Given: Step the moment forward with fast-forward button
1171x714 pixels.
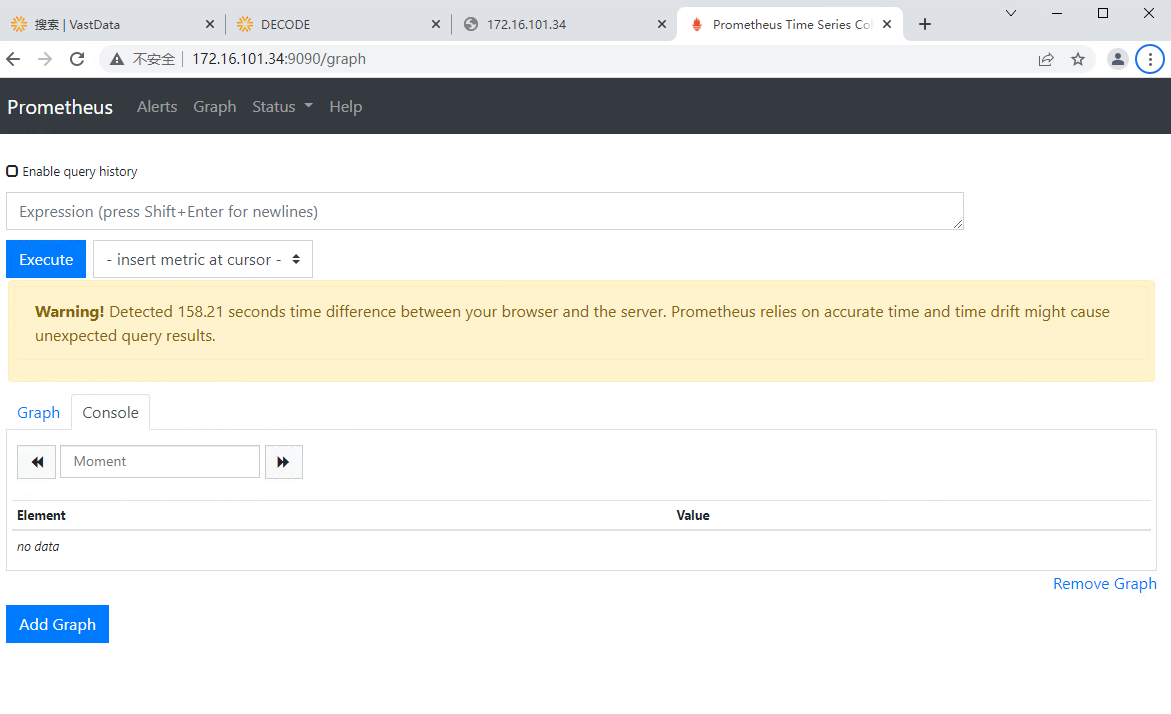Looking at the screenshot, I should click(x=284, y=462).
